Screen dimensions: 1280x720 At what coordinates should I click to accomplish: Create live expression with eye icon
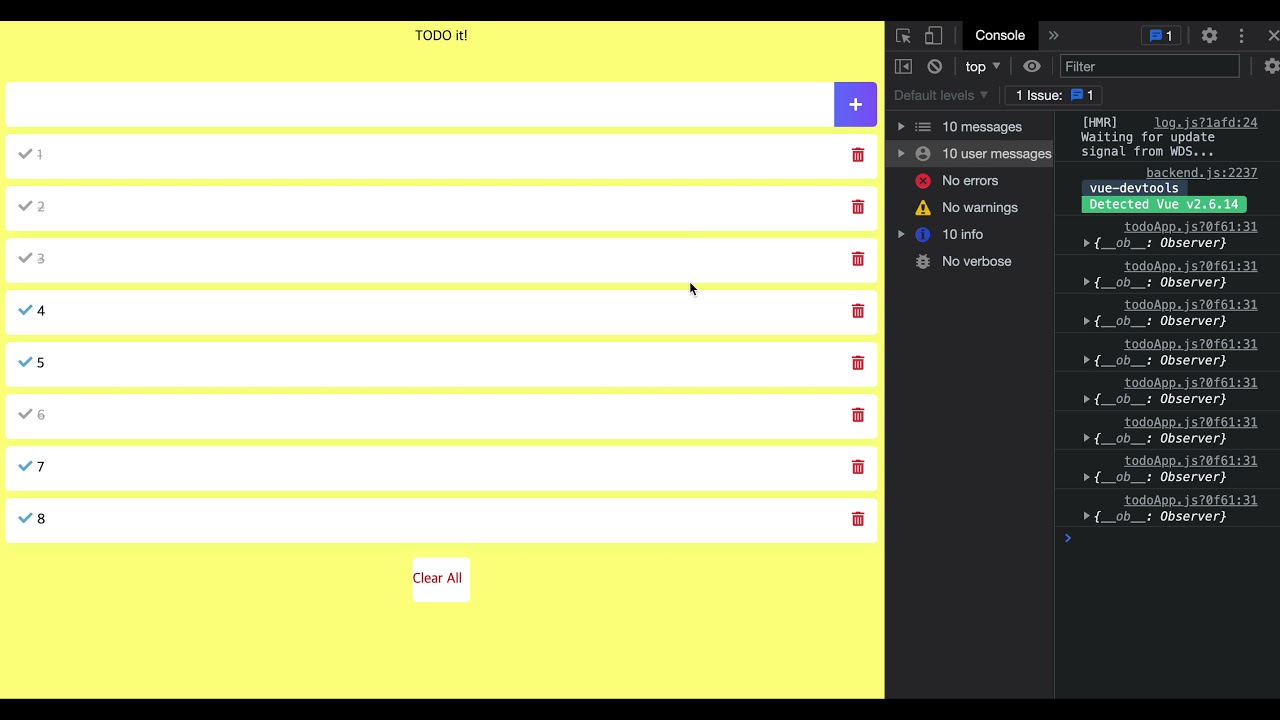[1032, 66]
